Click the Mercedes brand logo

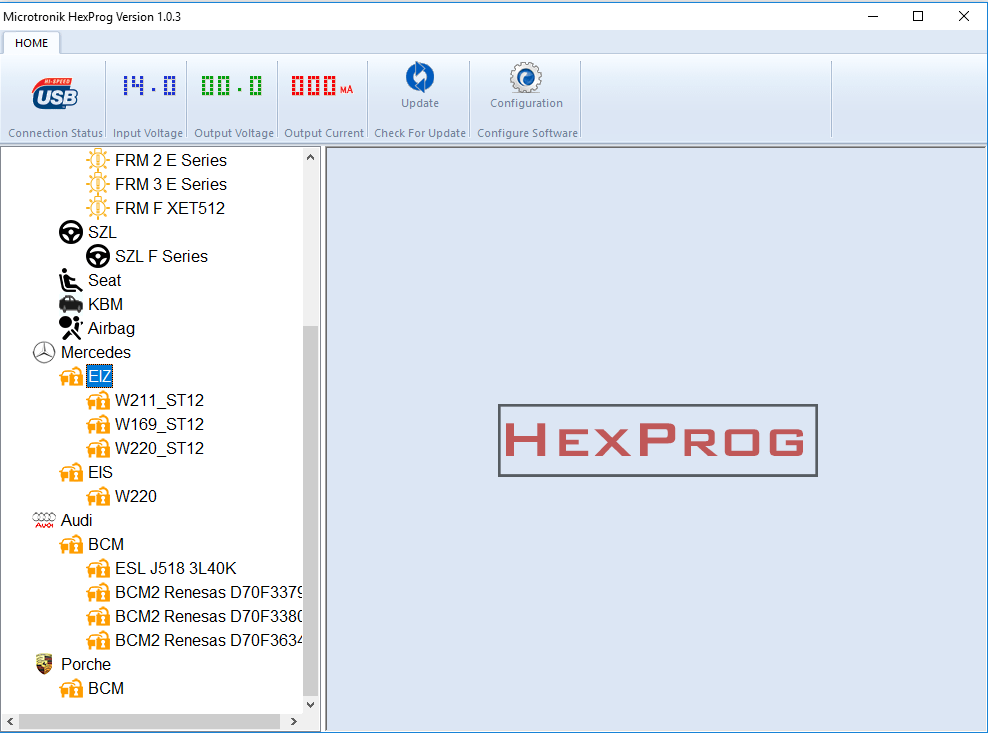coord(43,352)
